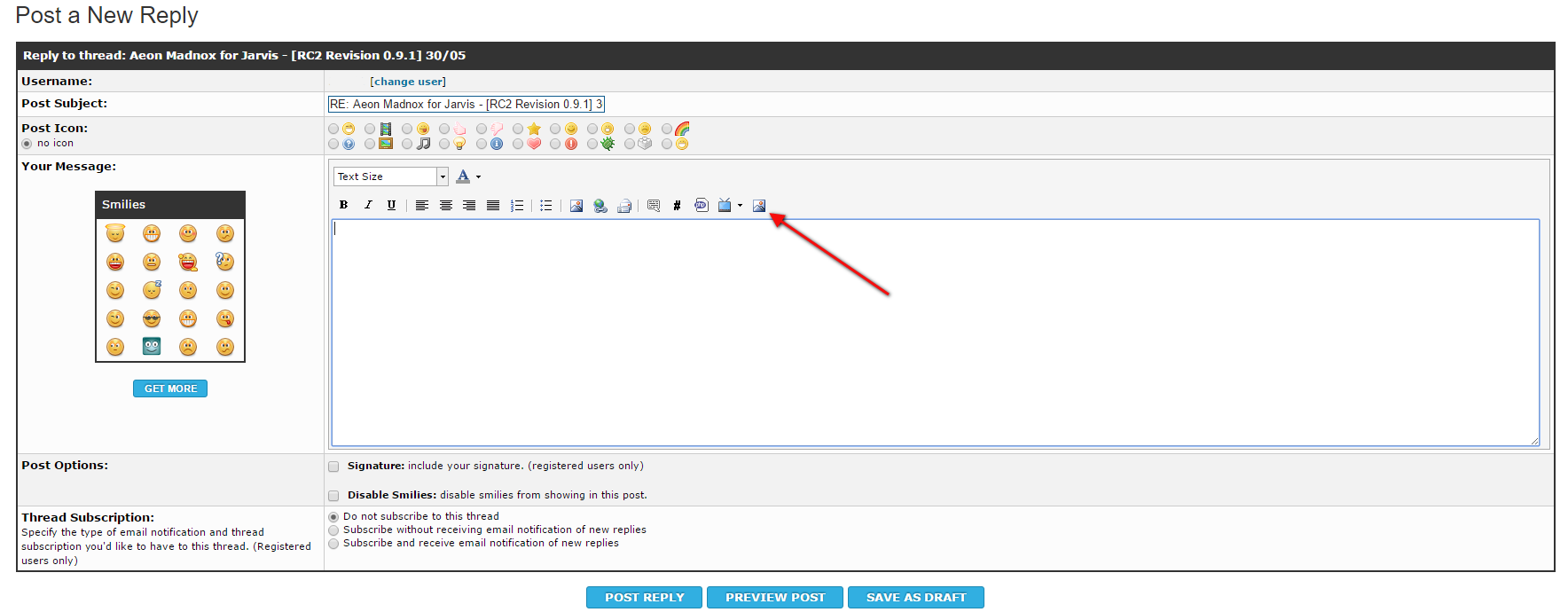Enable the include signature checkbox
This screenshot has height=612, width=1568.
click(x=334, y=467)
